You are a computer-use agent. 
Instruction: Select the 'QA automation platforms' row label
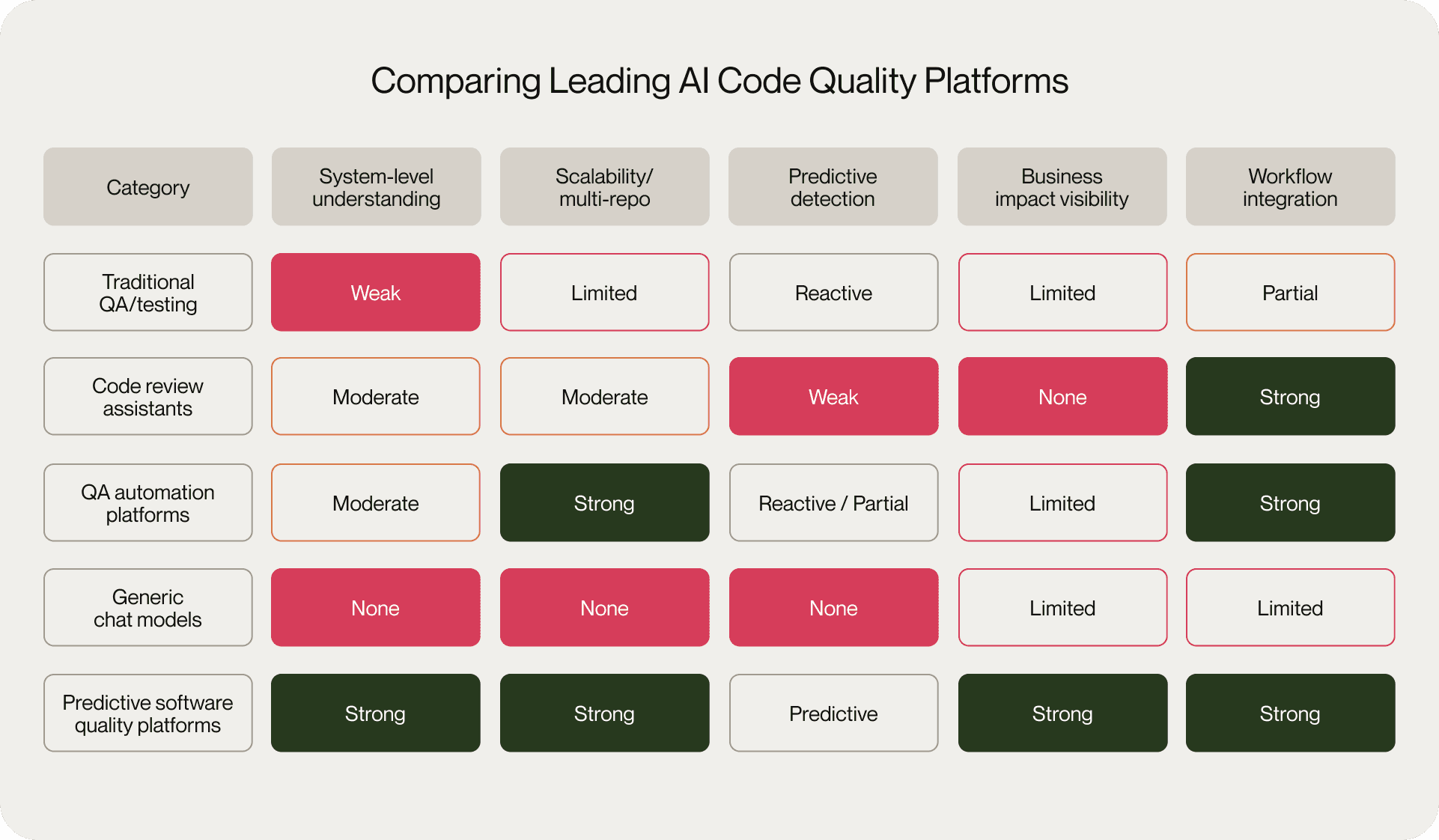pyautogui.click(x=147, y=503)
